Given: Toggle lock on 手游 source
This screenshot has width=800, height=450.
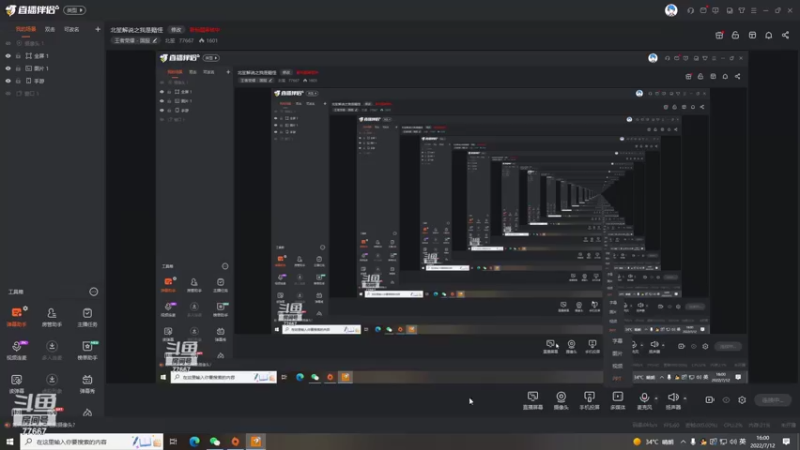Looking at the screenshot, I should click(18, 81).
